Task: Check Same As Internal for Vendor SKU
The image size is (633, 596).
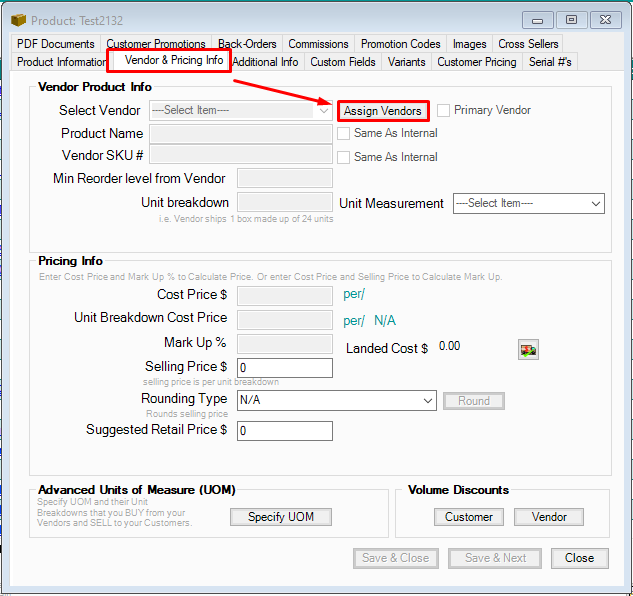Action: point(344,157)
